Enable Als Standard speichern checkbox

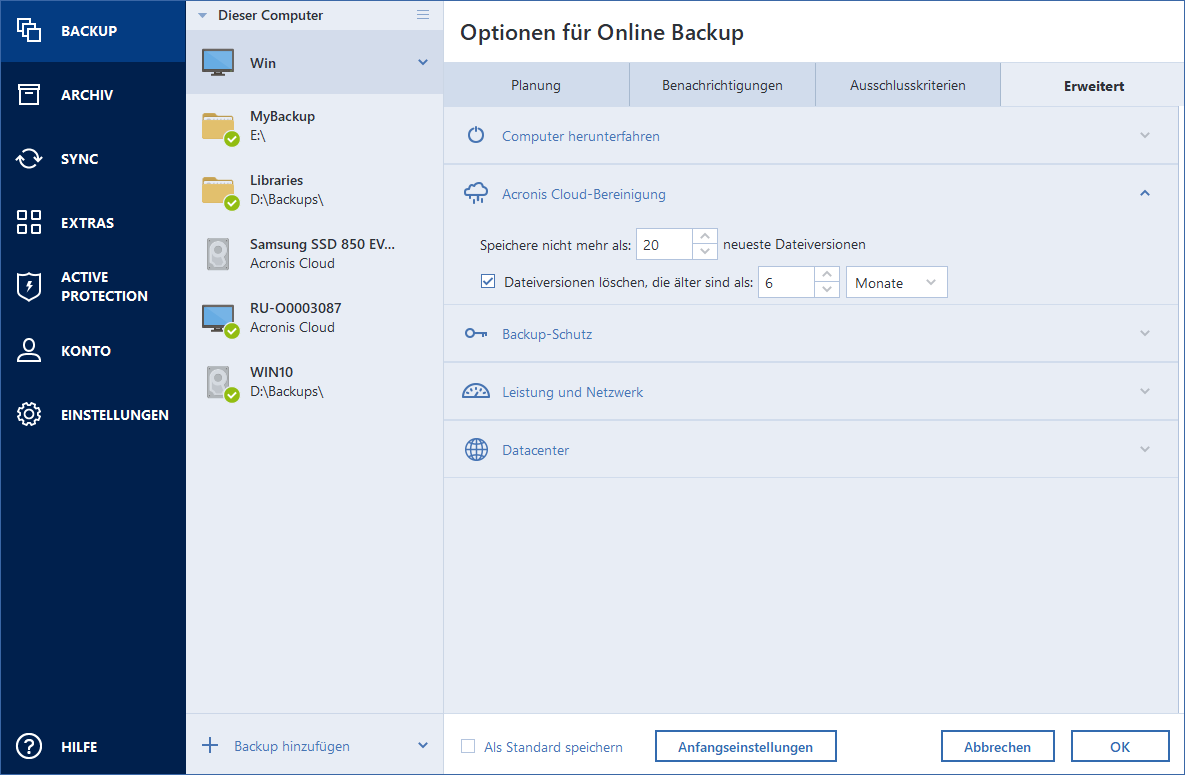[x=468, y=747]
